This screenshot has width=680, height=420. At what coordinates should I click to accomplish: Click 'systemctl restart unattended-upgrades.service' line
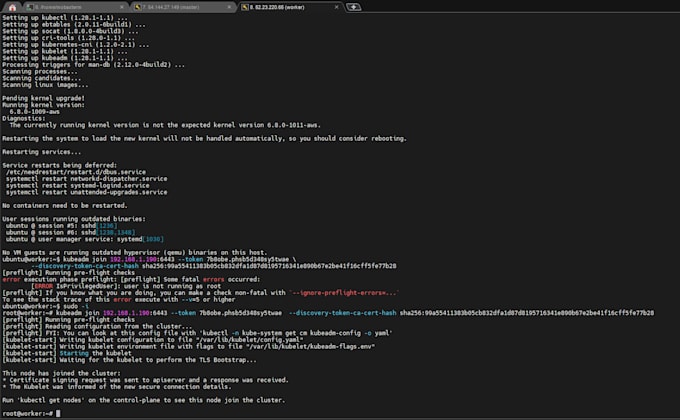[86, 192]
